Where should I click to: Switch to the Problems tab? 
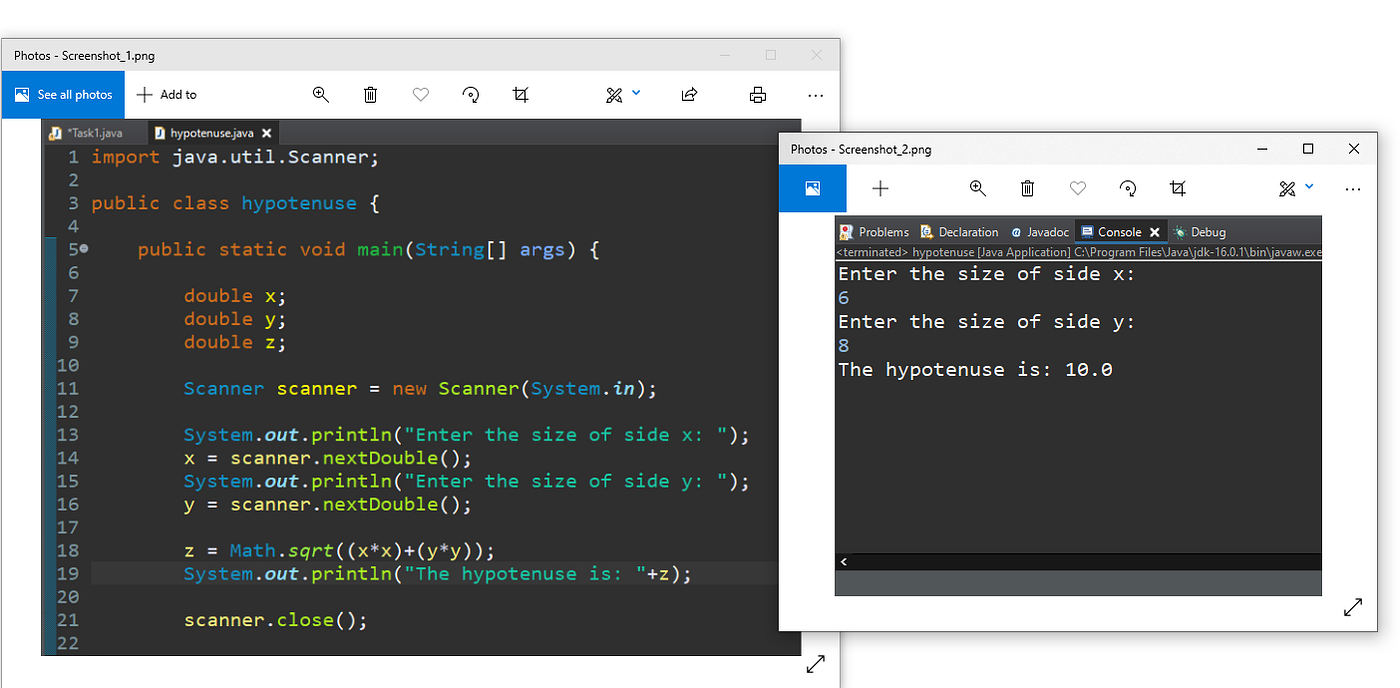875,232
